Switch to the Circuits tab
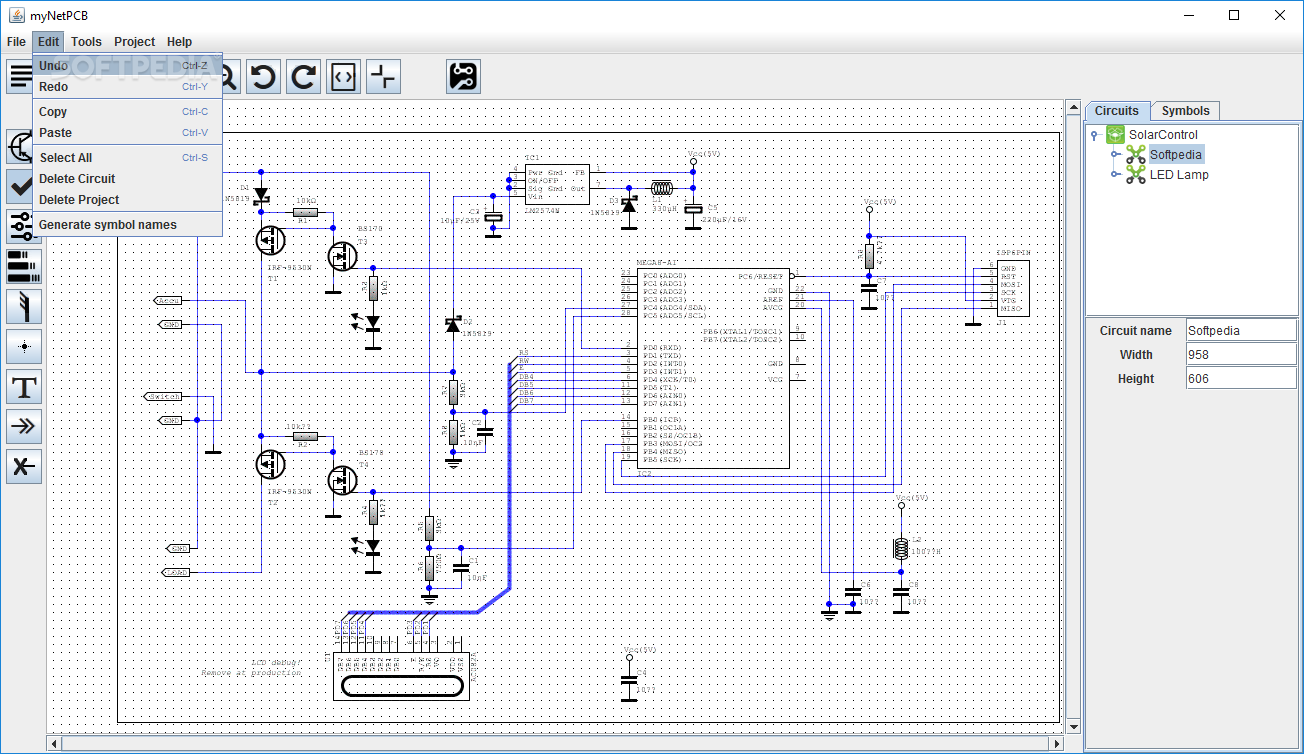This screenshot has width=1304, height=754. point(1116,111)
